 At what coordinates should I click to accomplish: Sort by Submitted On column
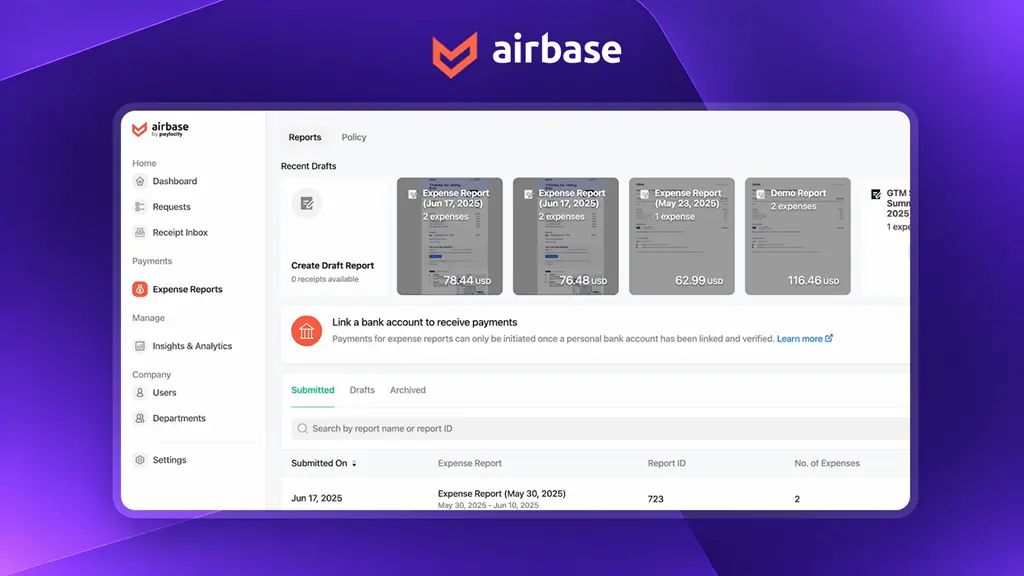tap(324, 463)
